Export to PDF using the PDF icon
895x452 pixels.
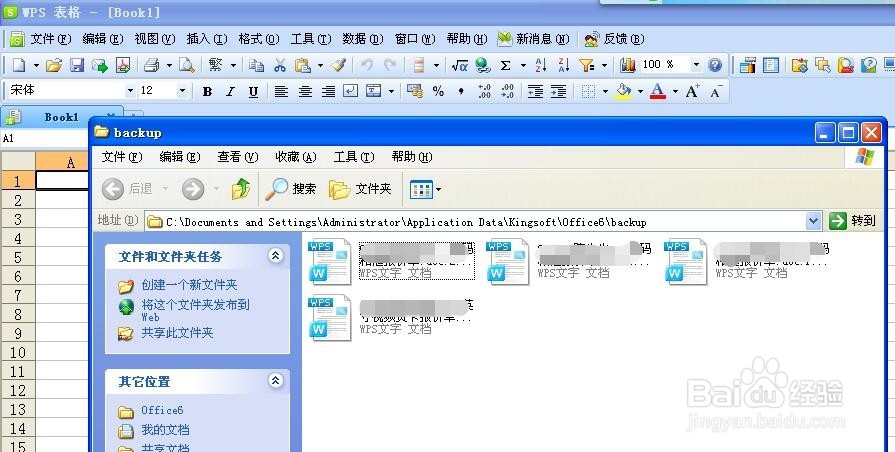pos(123,65)
